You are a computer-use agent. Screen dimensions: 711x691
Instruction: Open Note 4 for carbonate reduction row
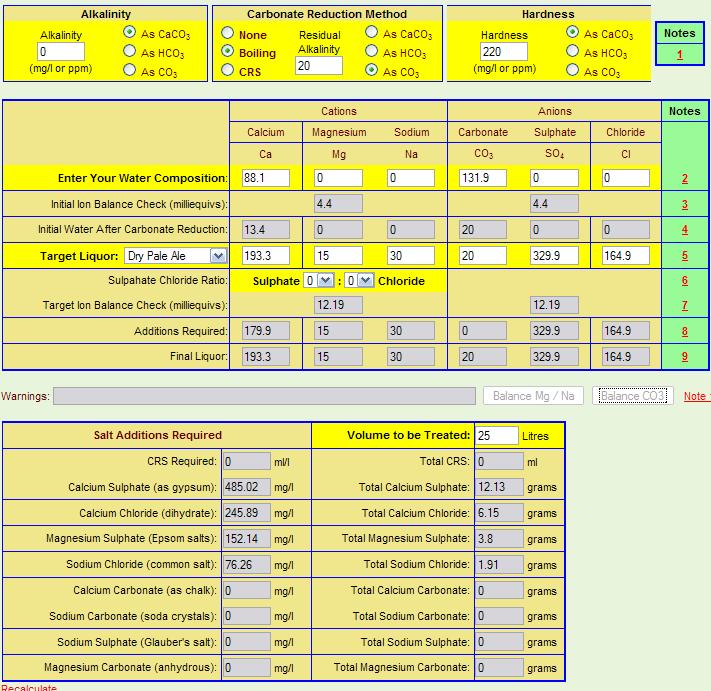[x=685, y=230]
